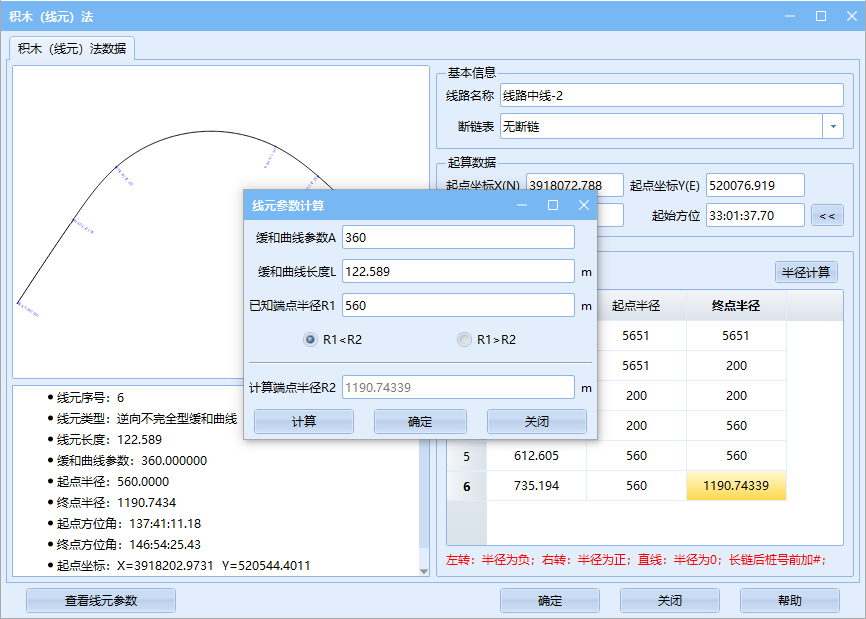Expand the 断链表 dropdown arrow

(x=832, y=127)
